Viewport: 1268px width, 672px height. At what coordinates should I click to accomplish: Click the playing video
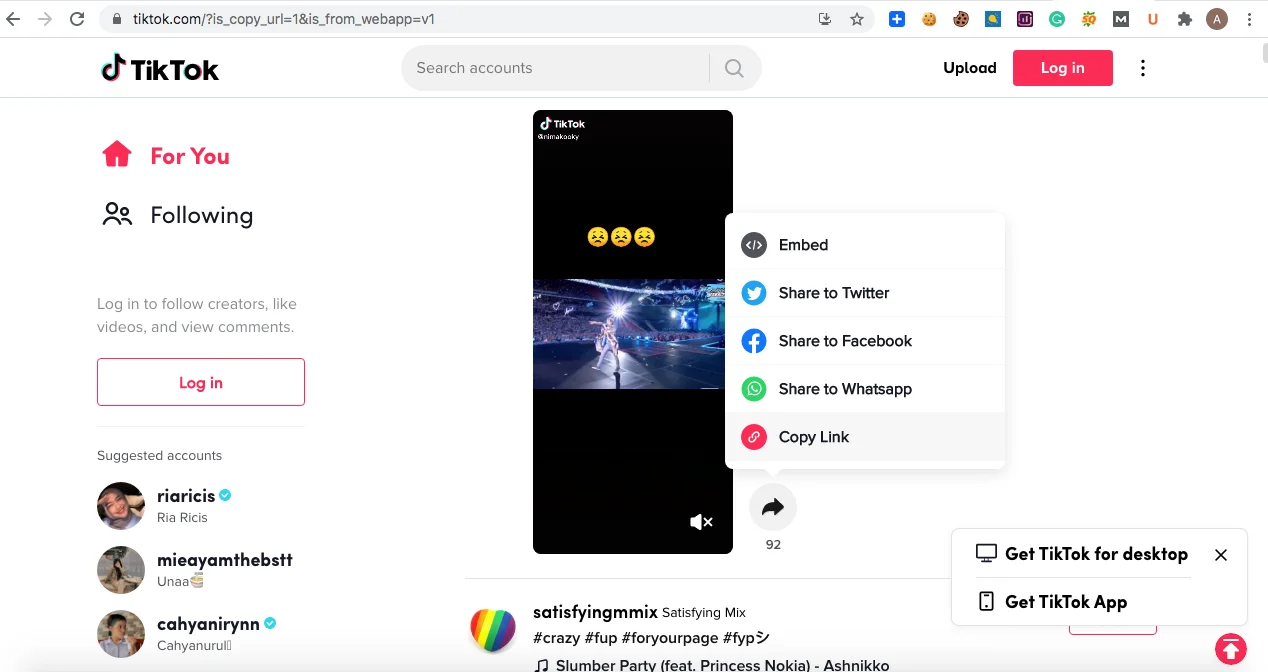(x=633, y=332)
